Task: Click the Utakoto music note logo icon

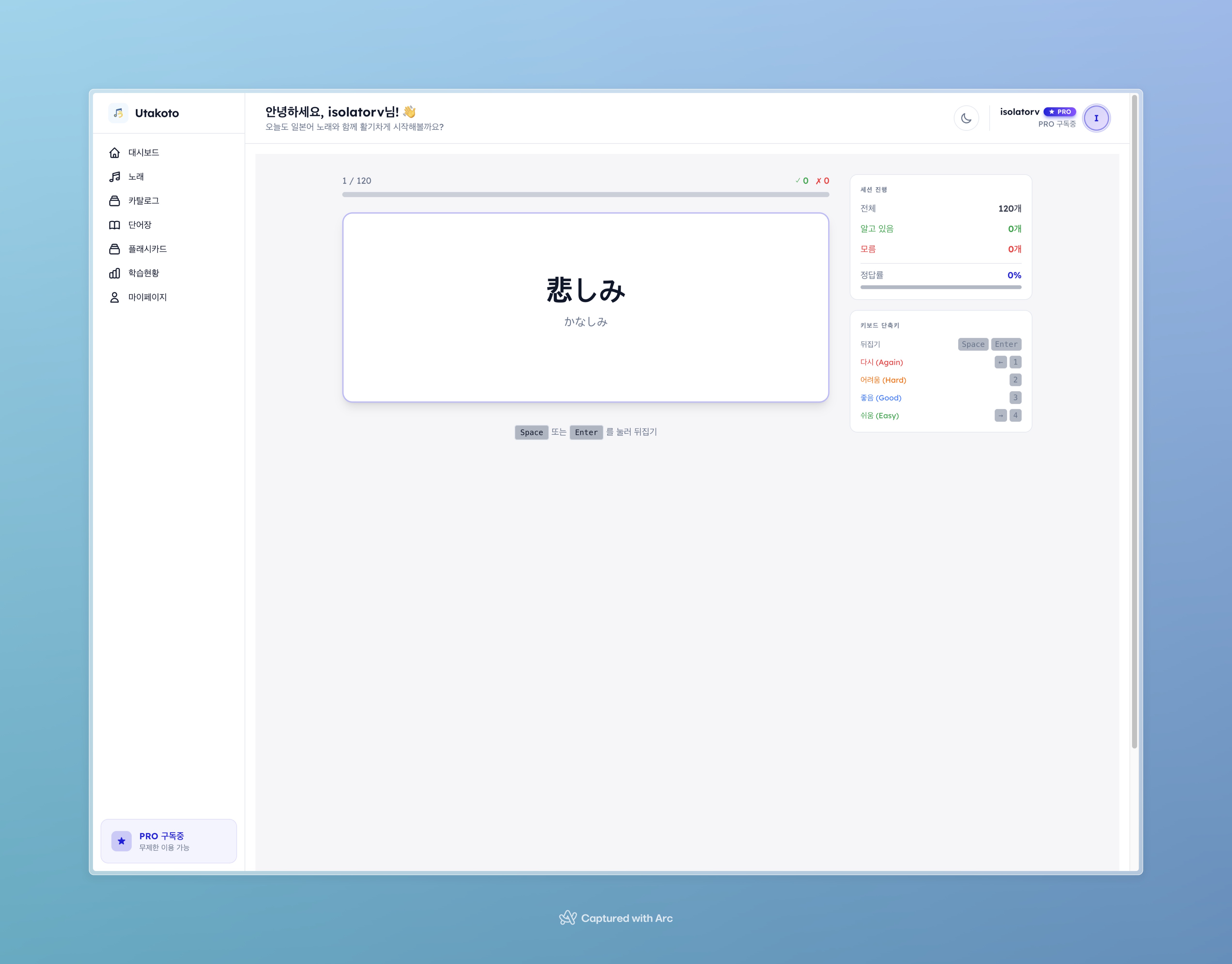Action: (118, 113)
